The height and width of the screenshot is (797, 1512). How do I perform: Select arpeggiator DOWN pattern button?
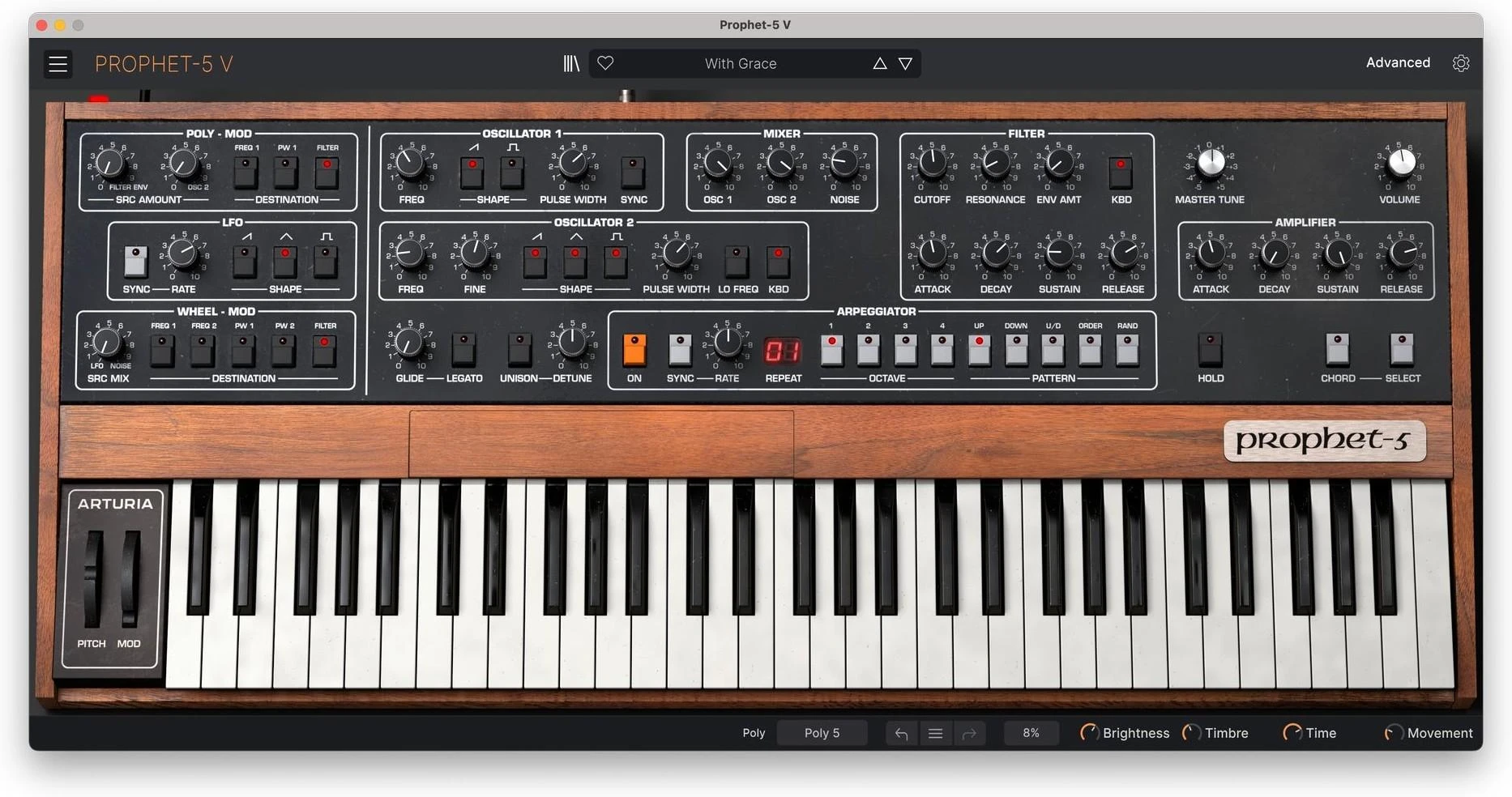(x=1016, y=350)
